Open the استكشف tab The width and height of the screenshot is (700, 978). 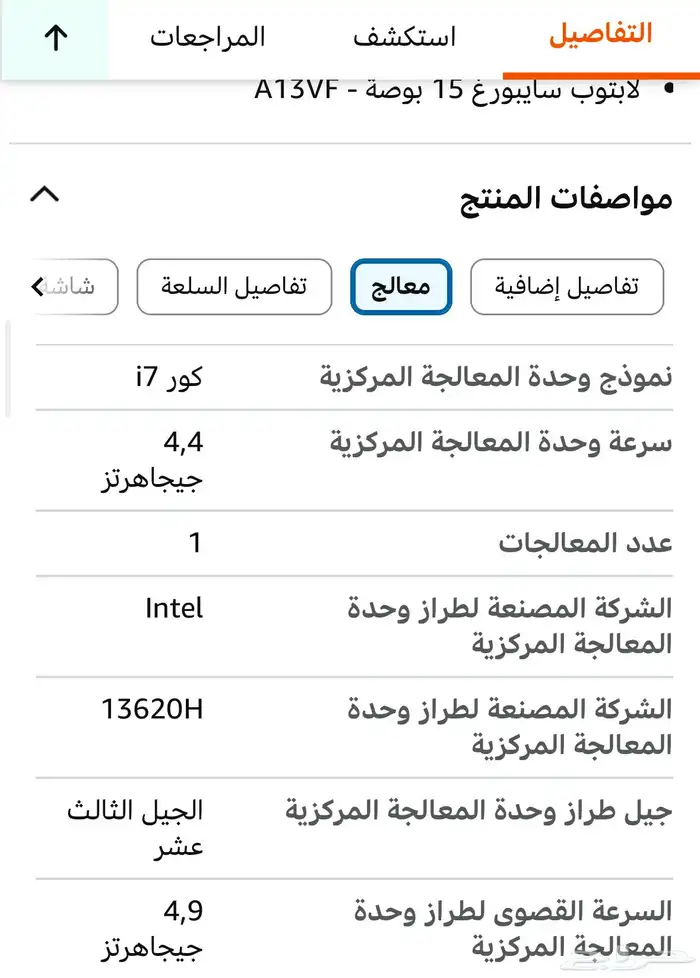(x=404, y=38)
